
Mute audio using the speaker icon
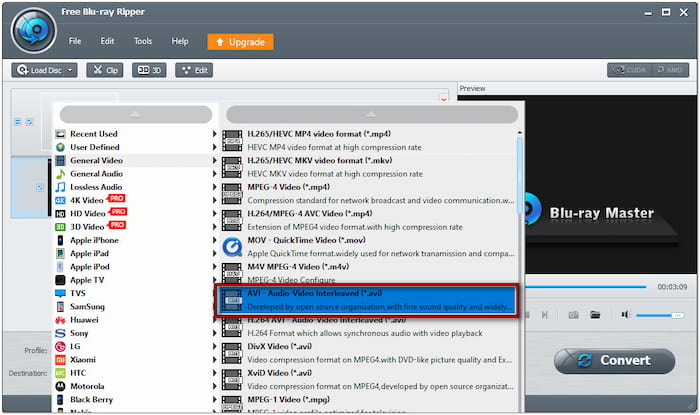coord(625,314)
